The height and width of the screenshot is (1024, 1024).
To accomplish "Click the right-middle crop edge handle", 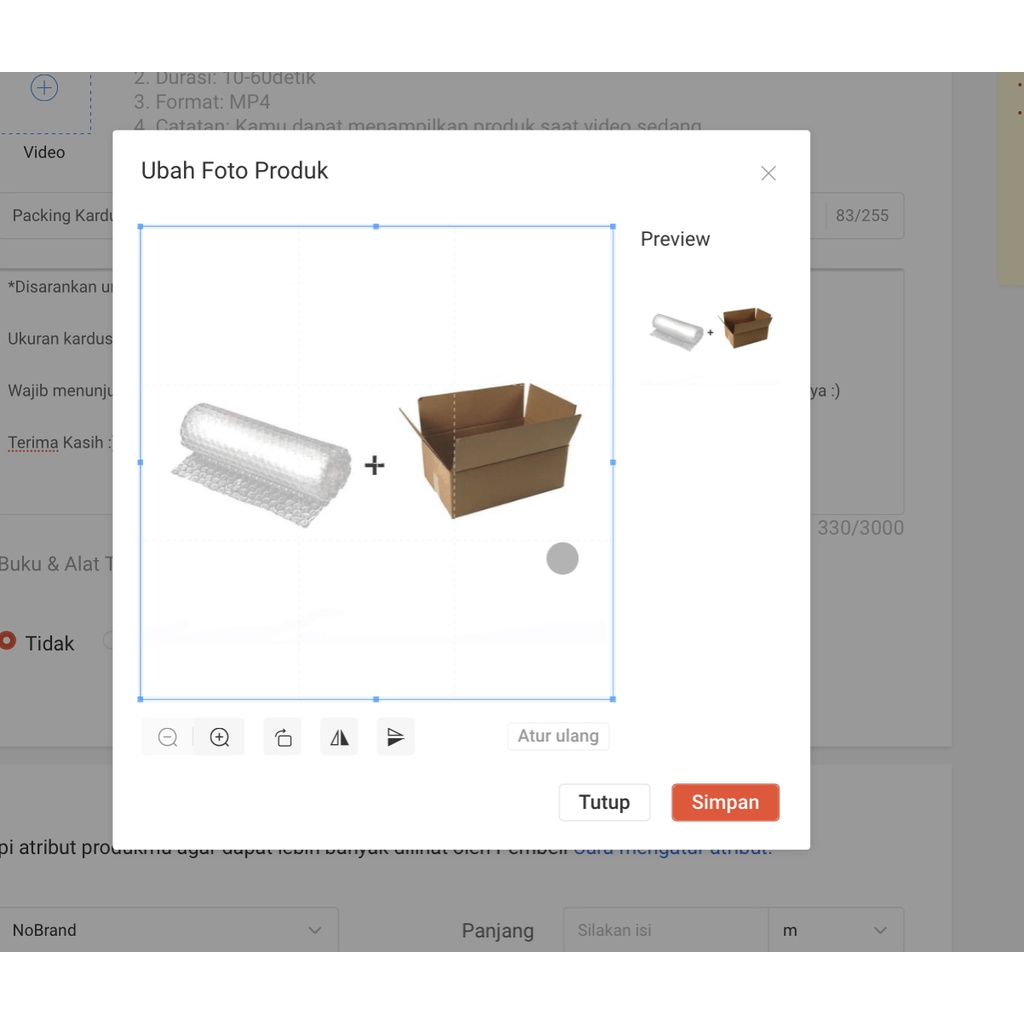I will click(613, 463).
